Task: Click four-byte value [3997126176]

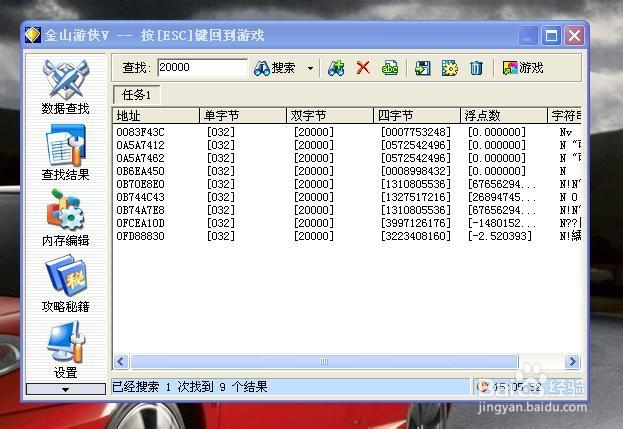Action: click(x=416, y=223)
